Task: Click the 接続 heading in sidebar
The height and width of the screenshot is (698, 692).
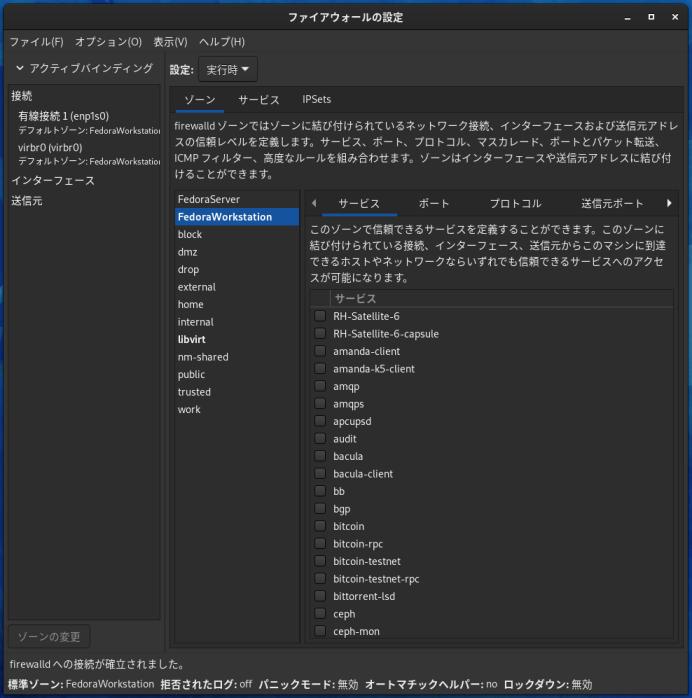Action: pos(21,96)
